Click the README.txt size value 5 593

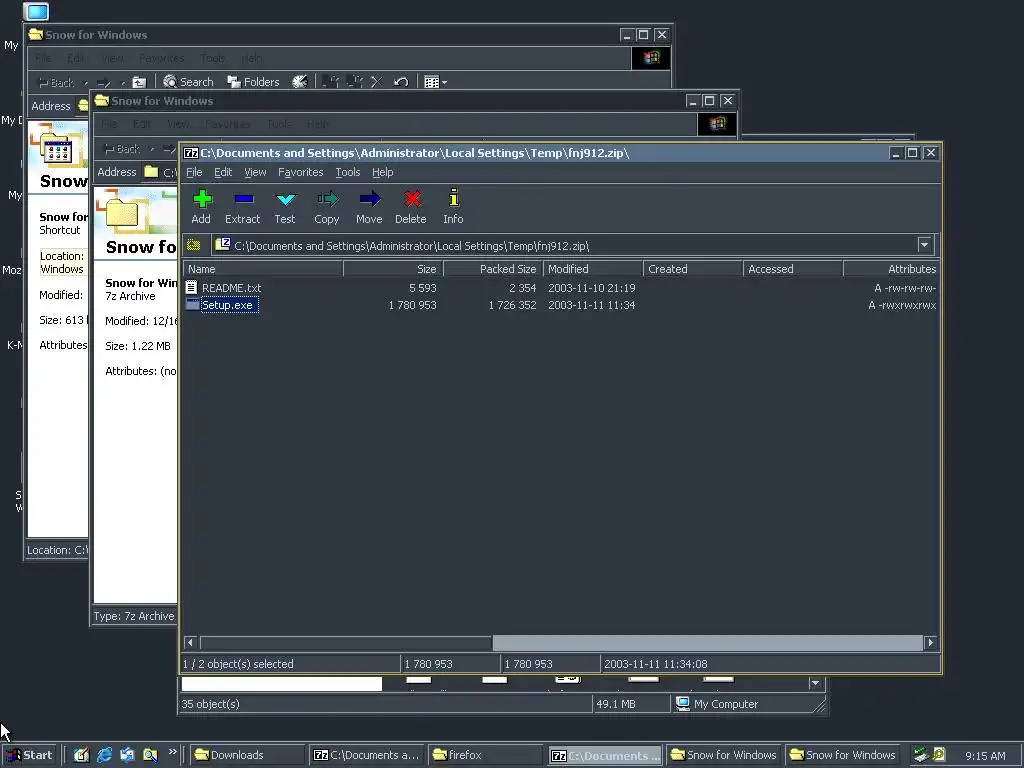coord(423,288)
